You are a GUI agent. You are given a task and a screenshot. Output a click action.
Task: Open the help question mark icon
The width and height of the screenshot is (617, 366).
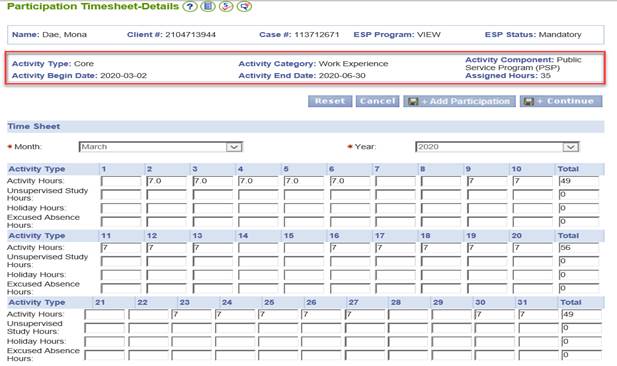pyautogui.click(x=190, y=6)
